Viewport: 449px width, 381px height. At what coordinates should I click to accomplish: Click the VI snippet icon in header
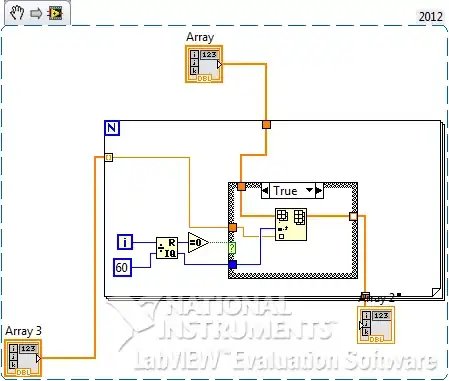55,13
